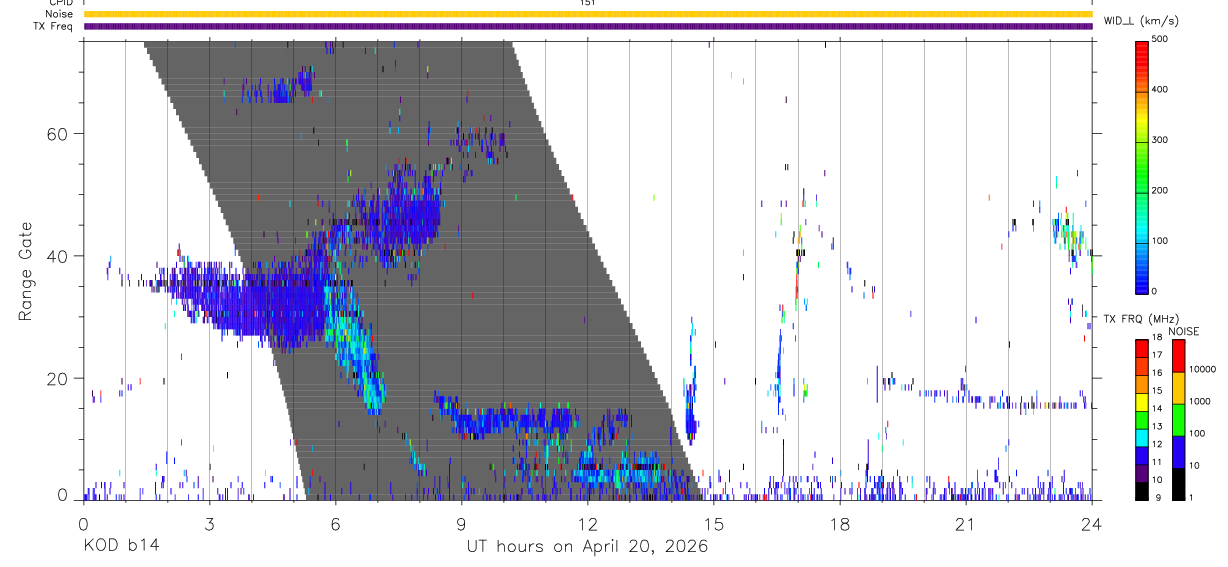
Task: Click 'UT hours on April 20, 2026' axis title
Action: click(587, 546)
